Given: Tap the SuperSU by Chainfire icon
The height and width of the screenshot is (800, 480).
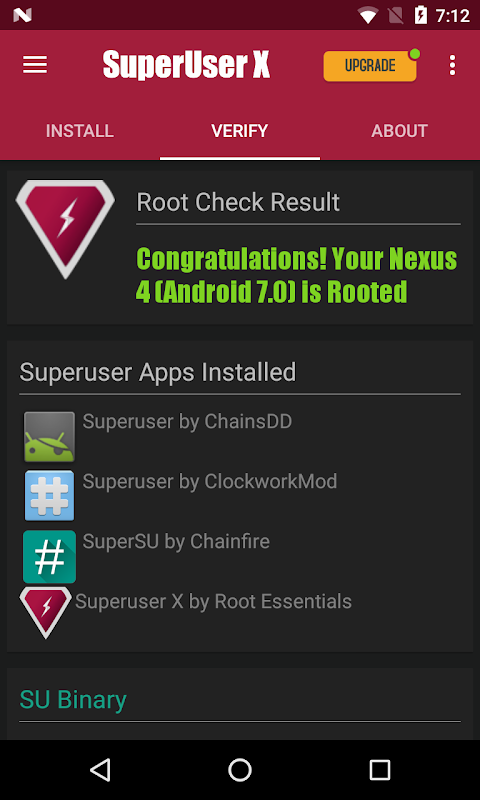Looking at the screenshot, I should point(49,556).
